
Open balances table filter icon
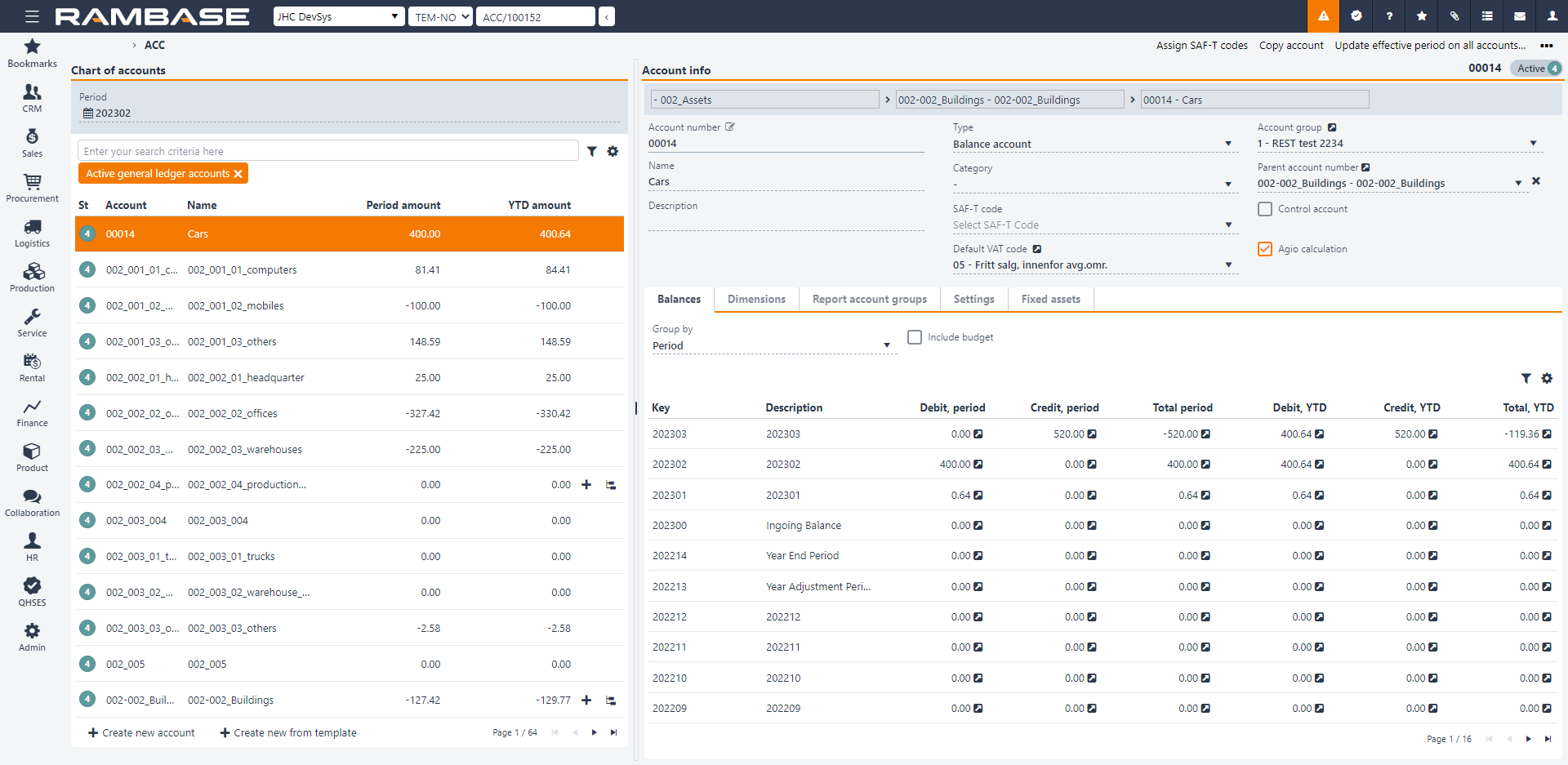[1526, 378]
